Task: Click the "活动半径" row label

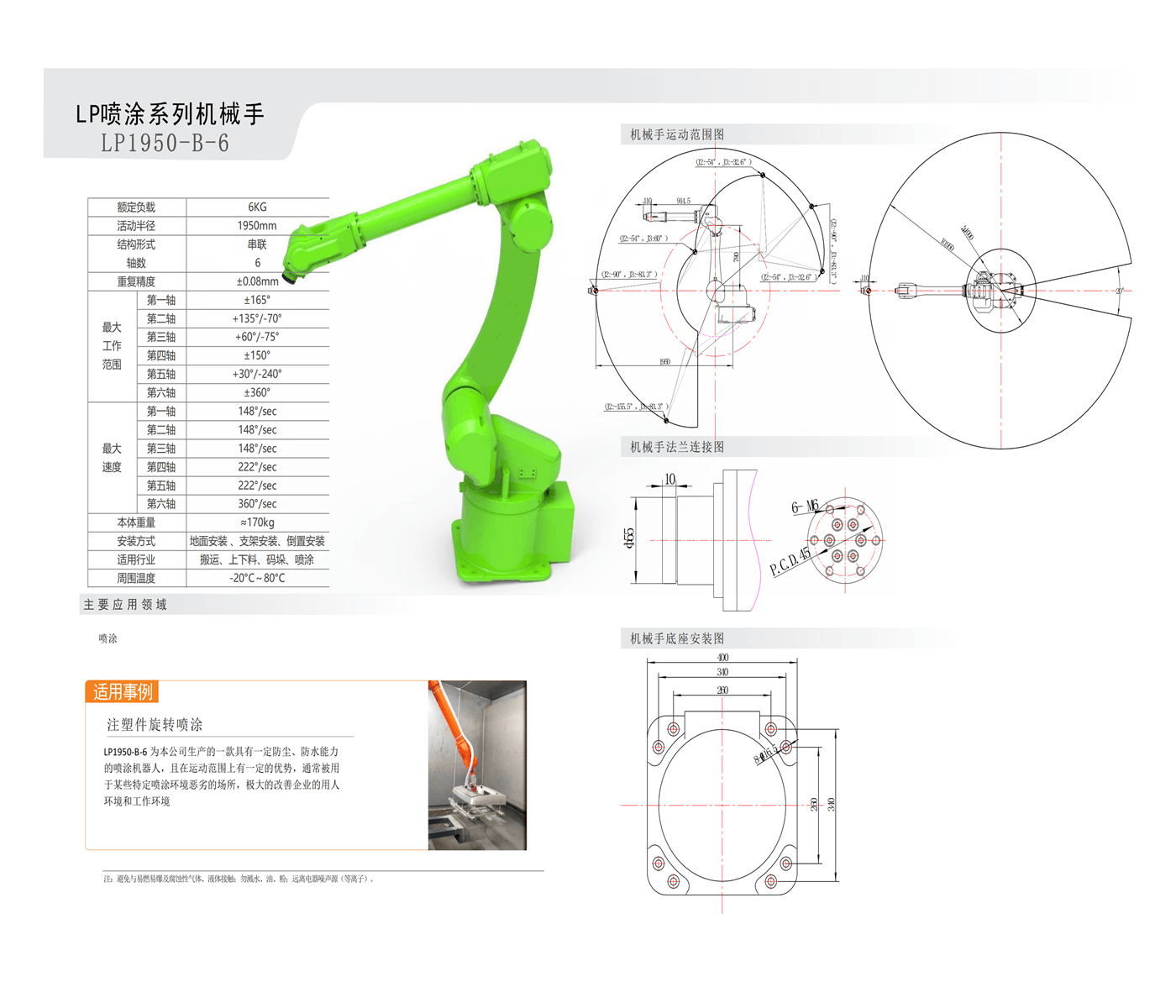Action: (136, 225)
